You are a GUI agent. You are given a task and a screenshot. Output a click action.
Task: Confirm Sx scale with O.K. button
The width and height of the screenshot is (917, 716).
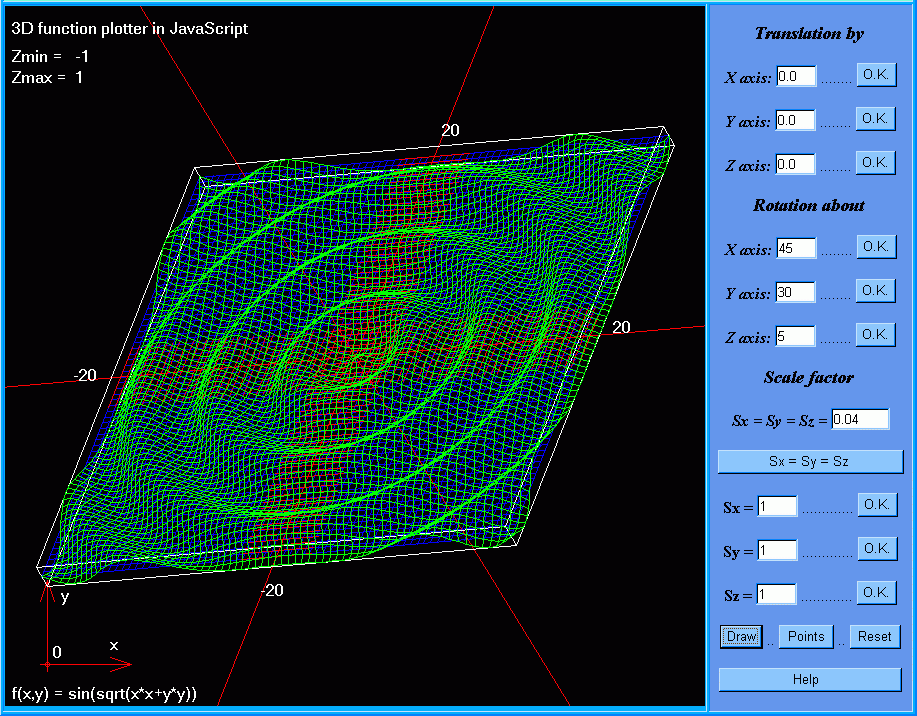877,505
